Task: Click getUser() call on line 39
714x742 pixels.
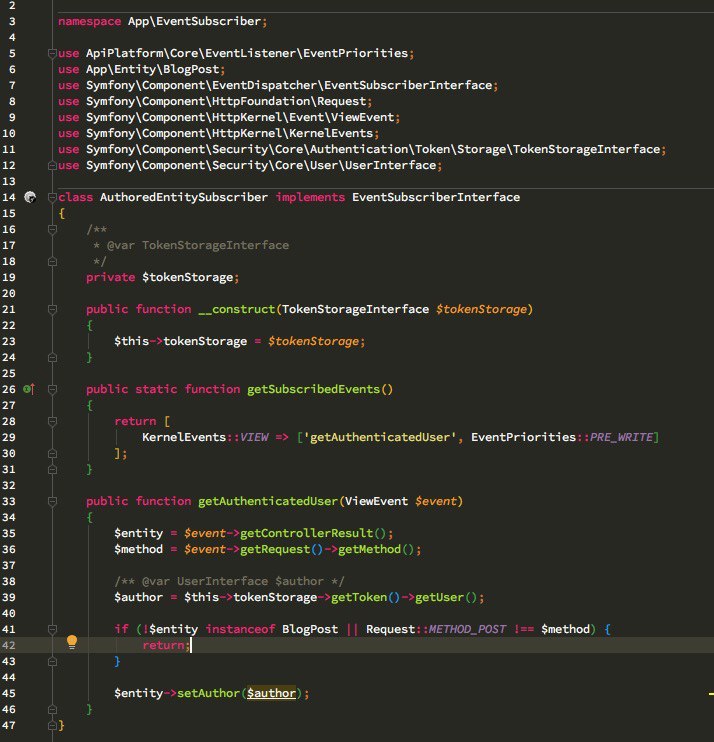Action: click(x=446, y=598)
